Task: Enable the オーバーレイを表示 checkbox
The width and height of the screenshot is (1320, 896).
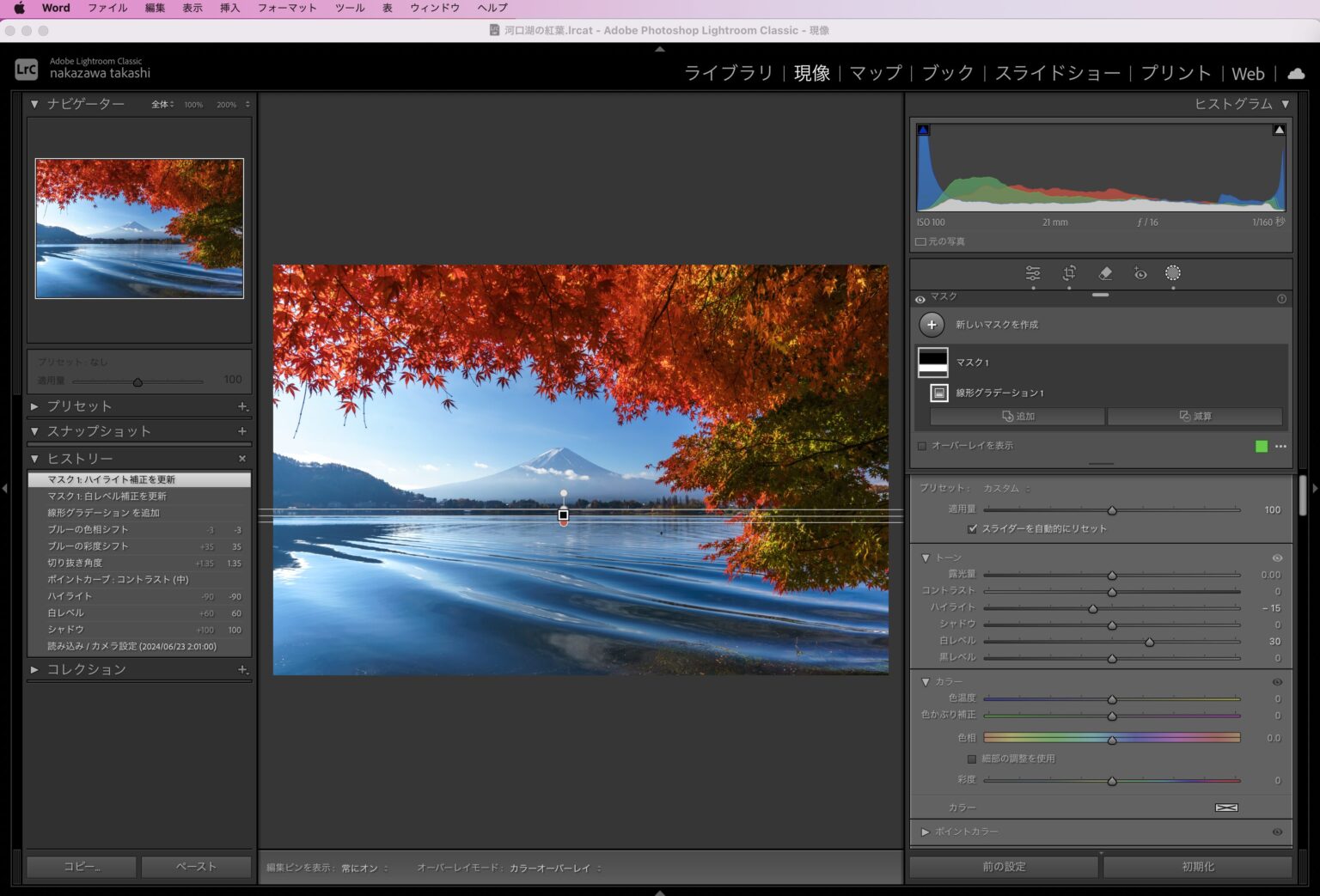Action: pyautogui.click(x=922, y=447)
